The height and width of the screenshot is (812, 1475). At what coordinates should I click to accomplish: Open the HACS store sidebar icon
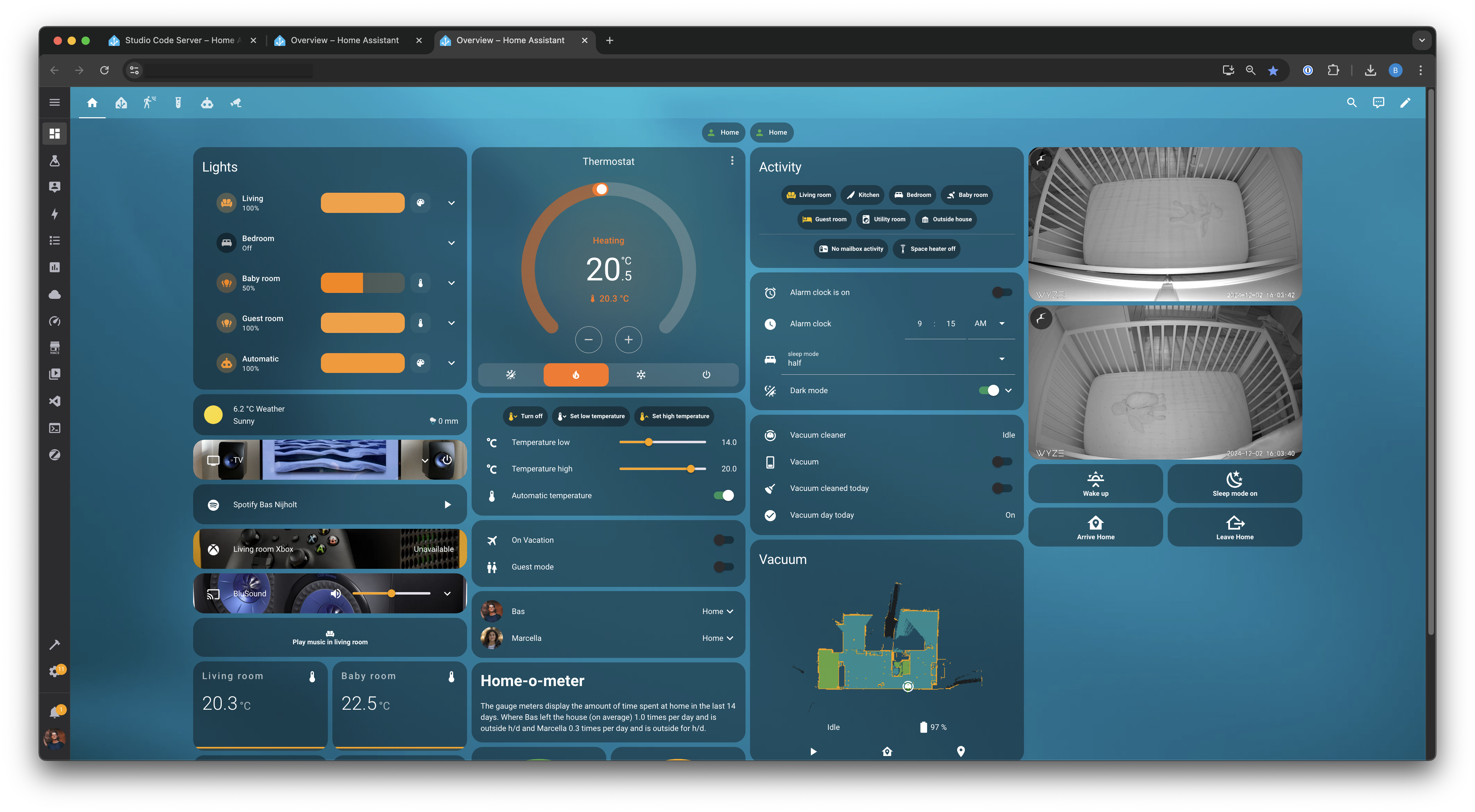pyautogui.click(x=54, y=347)
